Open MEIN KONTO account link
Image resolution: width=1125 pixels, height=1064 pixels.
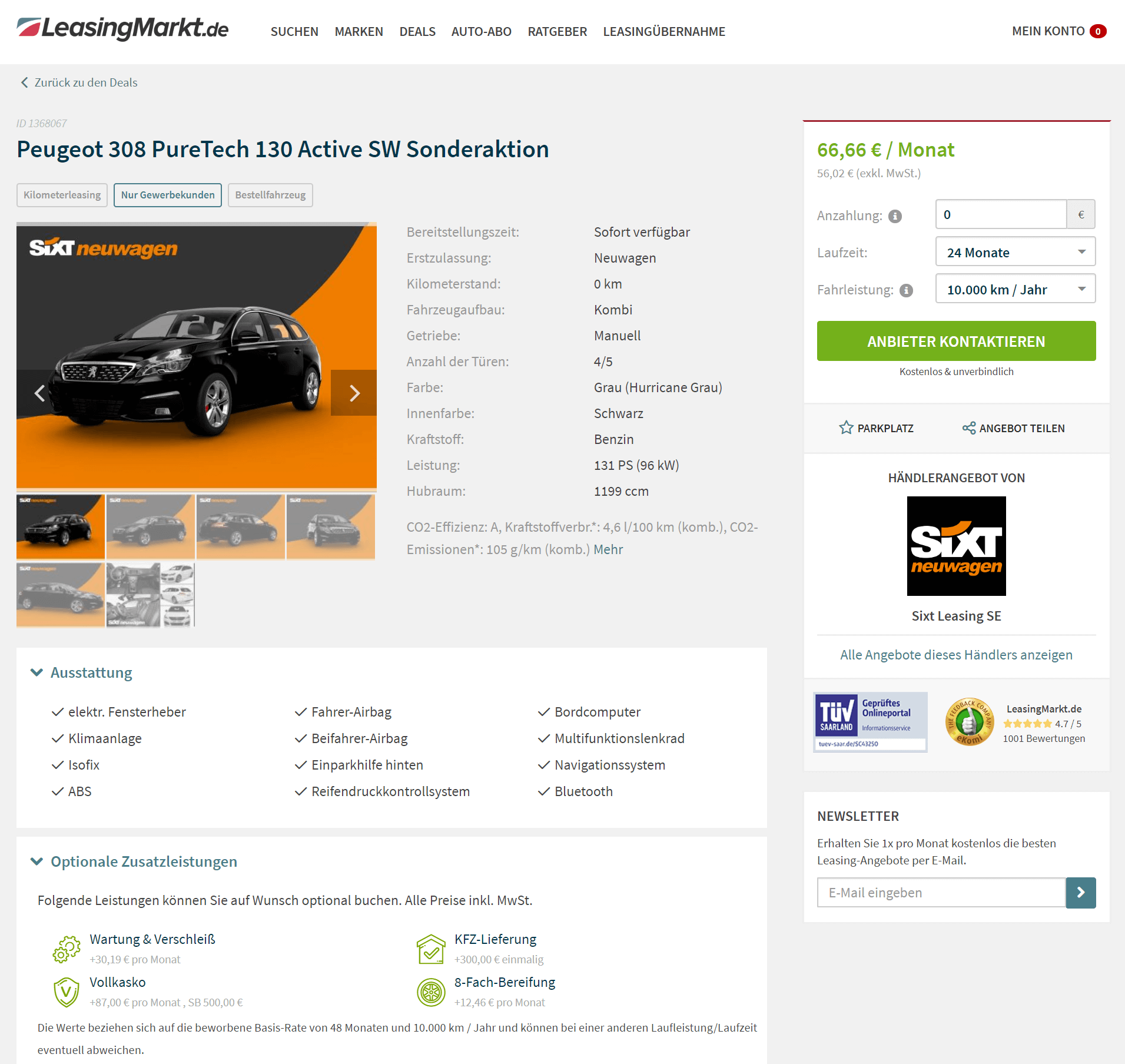tap(1048, 31)
